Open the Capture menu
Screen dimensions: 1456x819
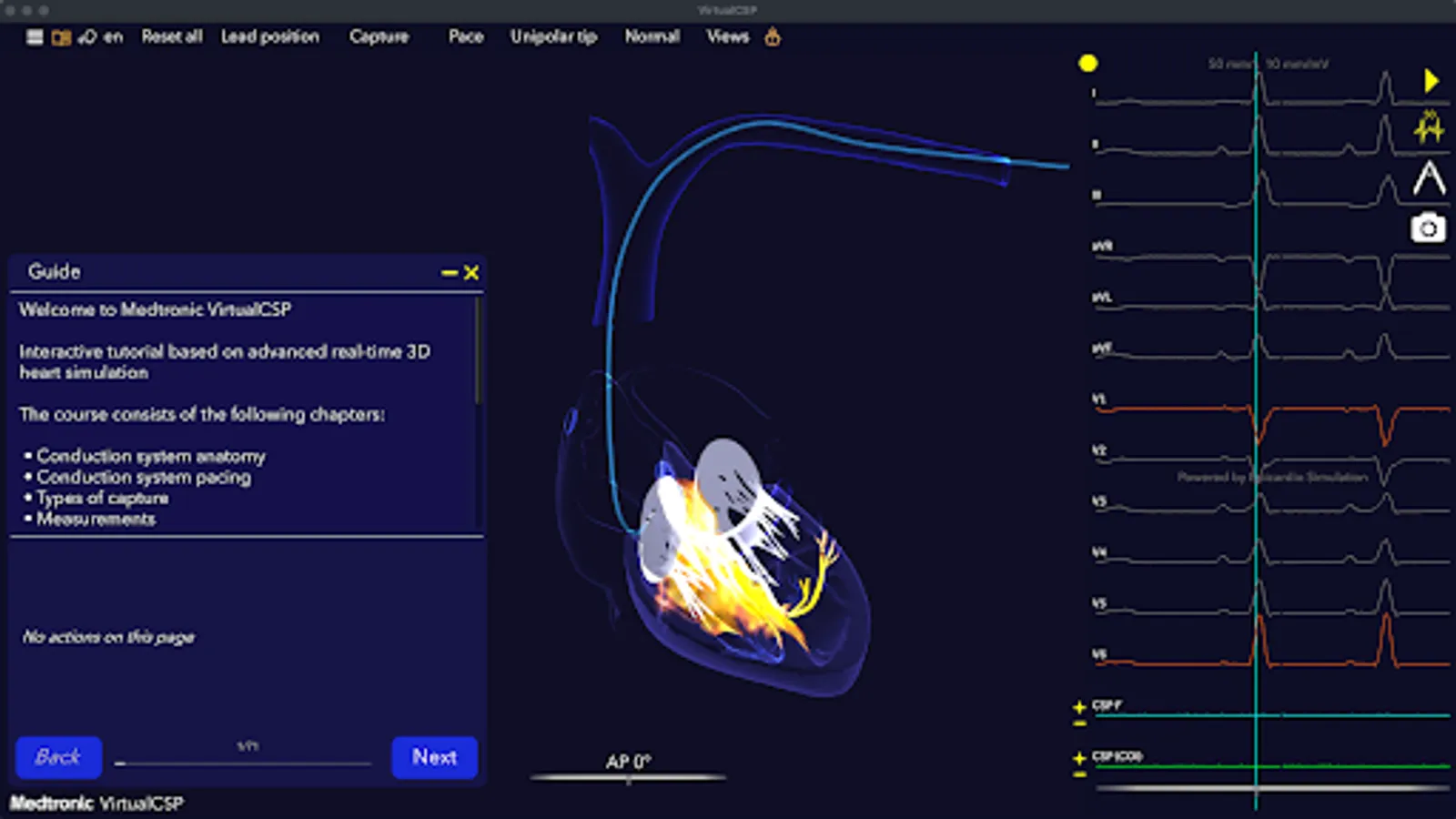(x=379, y=36)
